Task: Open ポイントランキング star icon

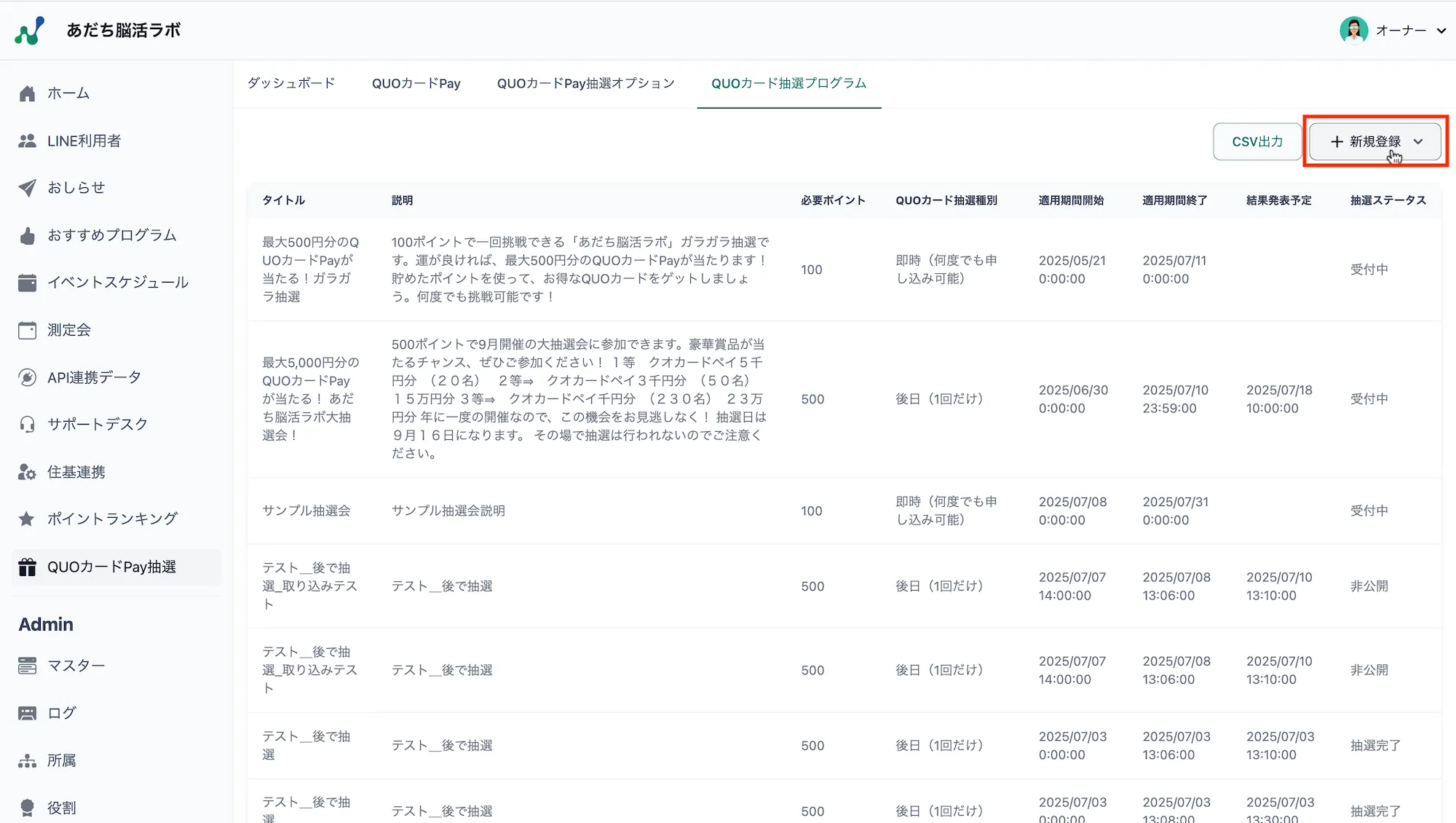Action: click(x=28, y=519)
